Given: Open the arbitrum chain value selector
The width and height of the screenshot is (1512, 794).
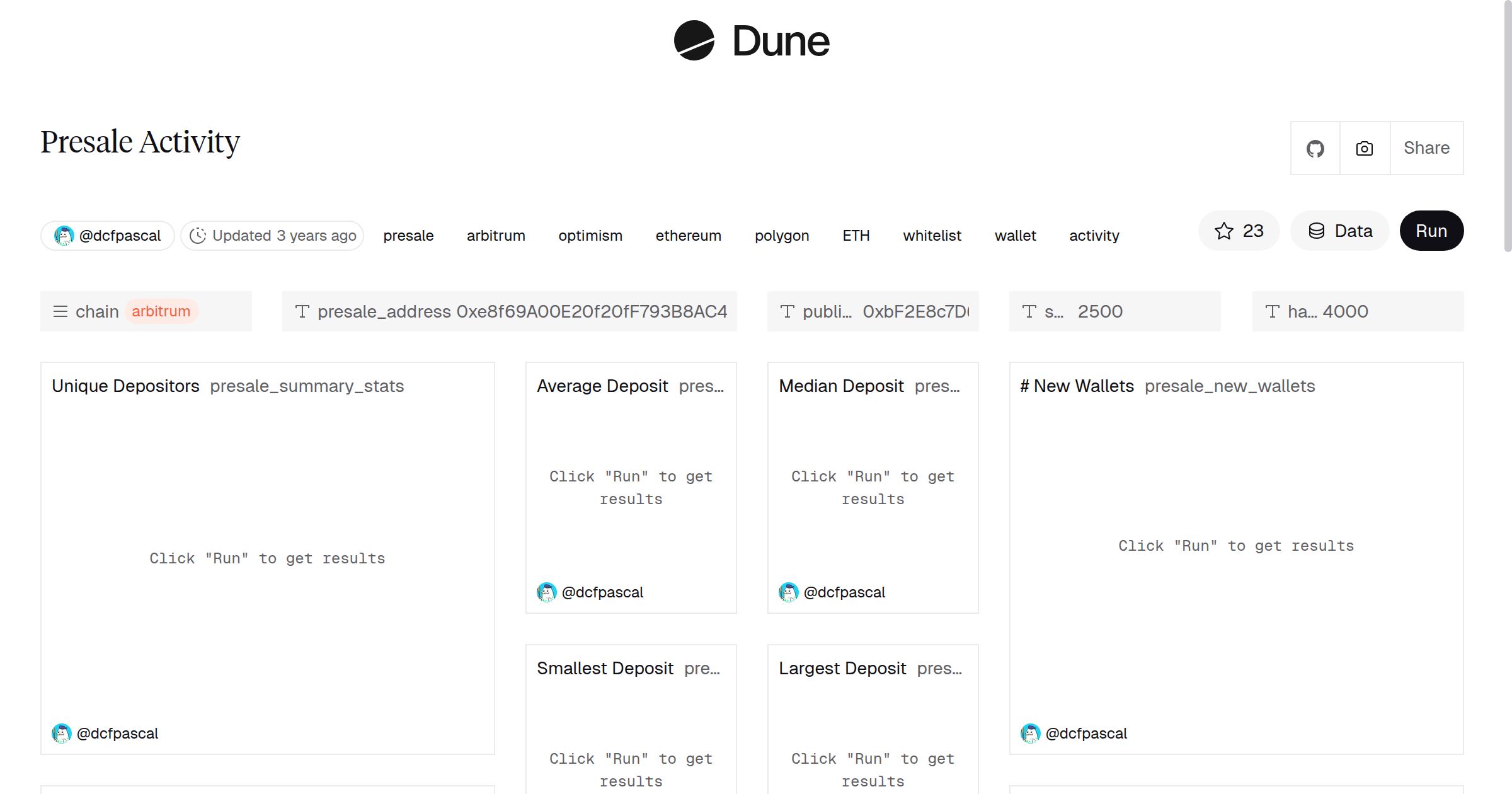Looking at the screenshot, I should 161,311.
